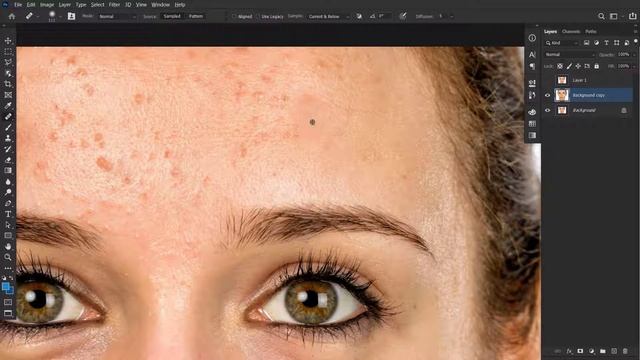This screenshot has height=360, width=640.
Task: Hide the Background copy layer
Action: coord(548,95)
